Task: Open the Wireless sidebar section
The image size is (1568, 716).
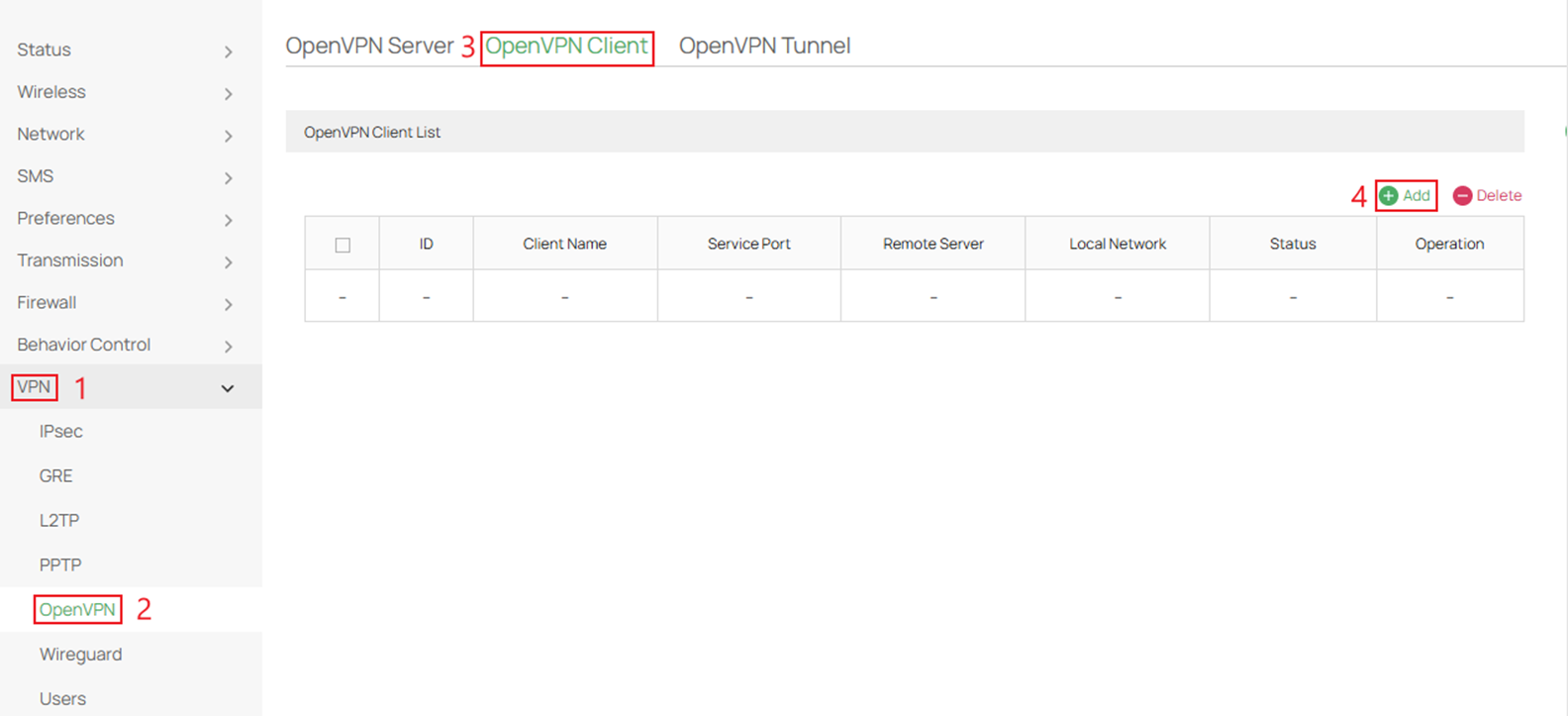Action: [x=51, y=92]
